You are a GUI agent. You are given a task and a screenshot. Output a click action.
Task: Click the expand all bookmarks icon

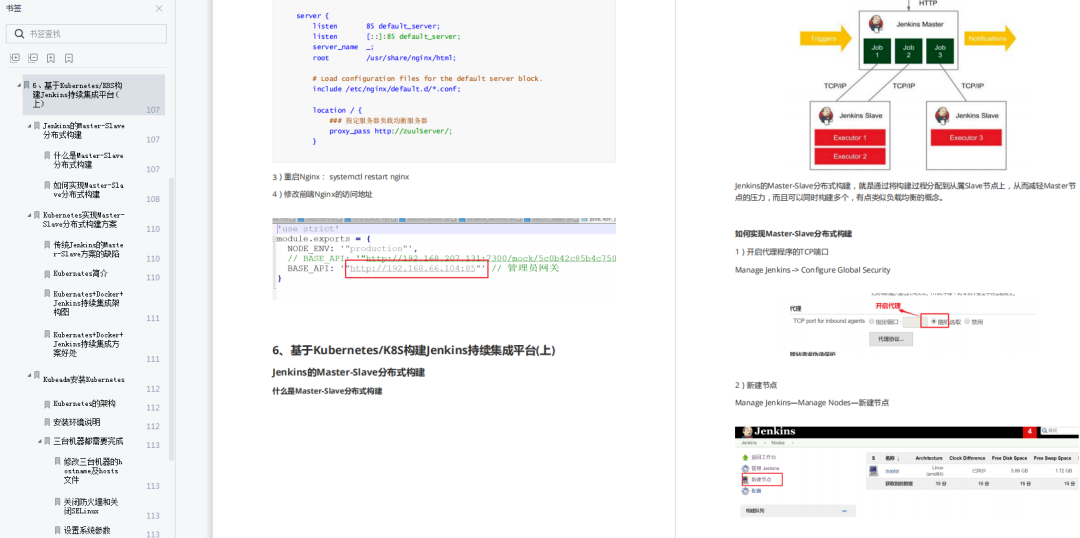coord(14,59)
